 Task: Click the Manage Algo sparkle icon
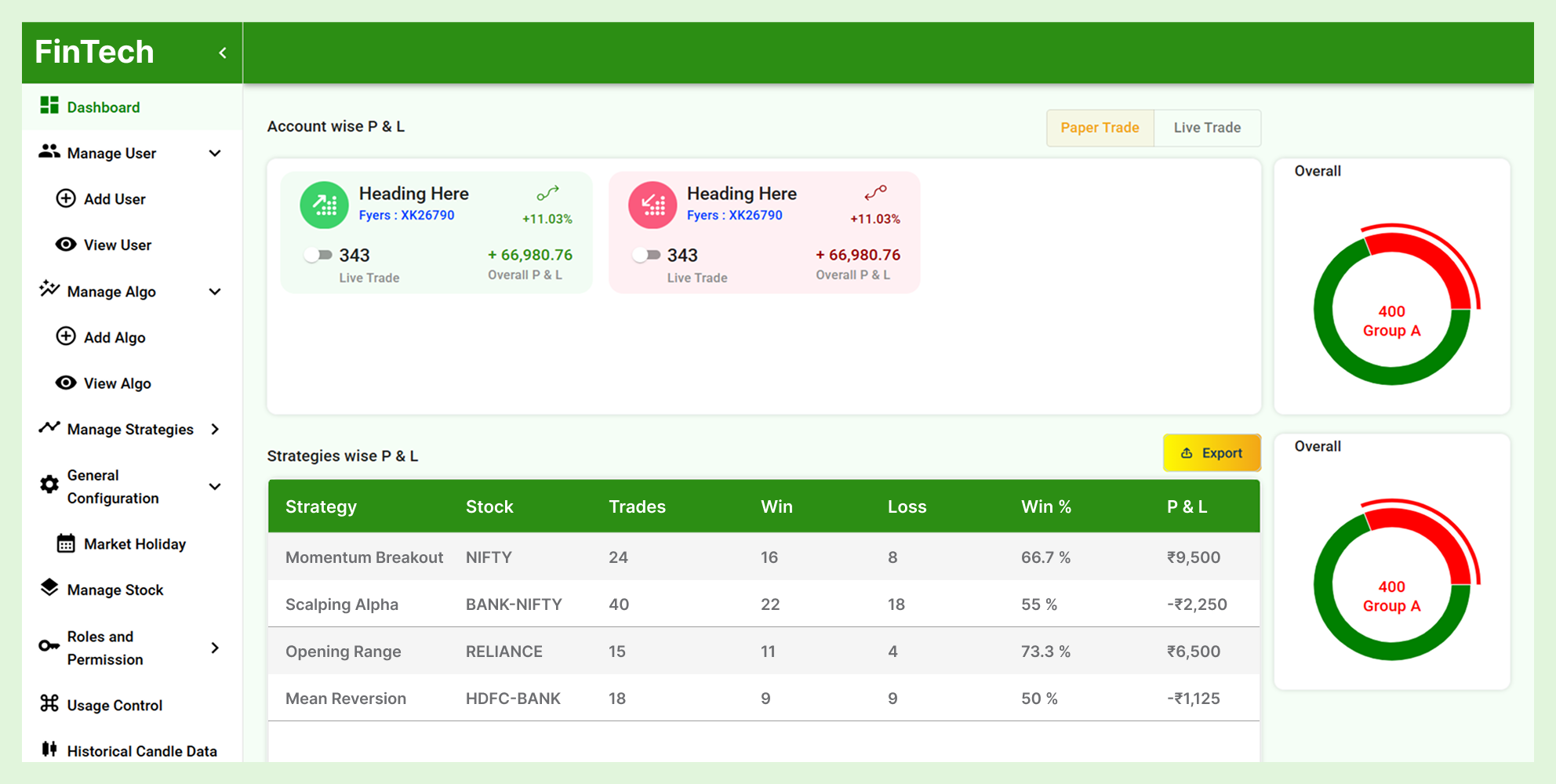pos(48,290)
